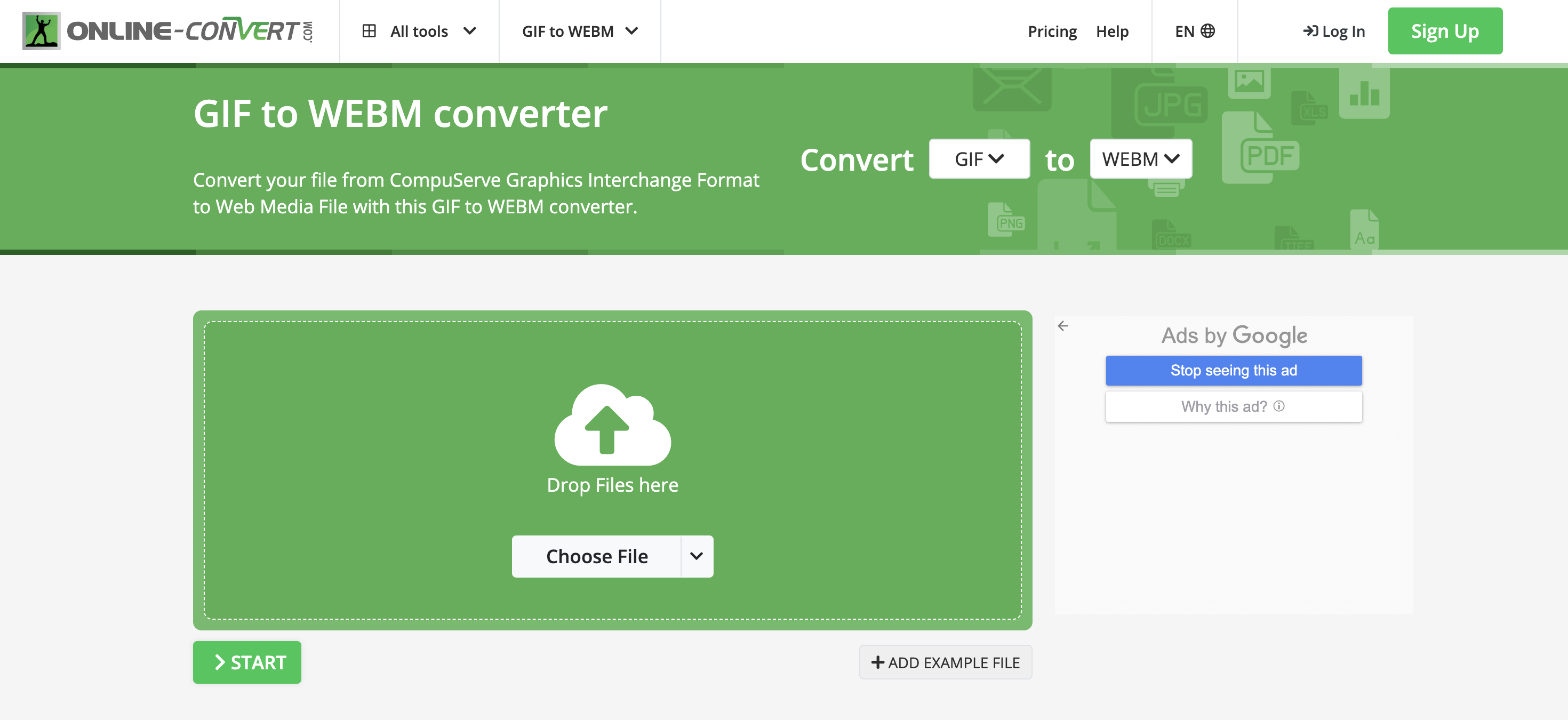Click the All tools grid icon
1568x720 pixels.
click(369, 31)
